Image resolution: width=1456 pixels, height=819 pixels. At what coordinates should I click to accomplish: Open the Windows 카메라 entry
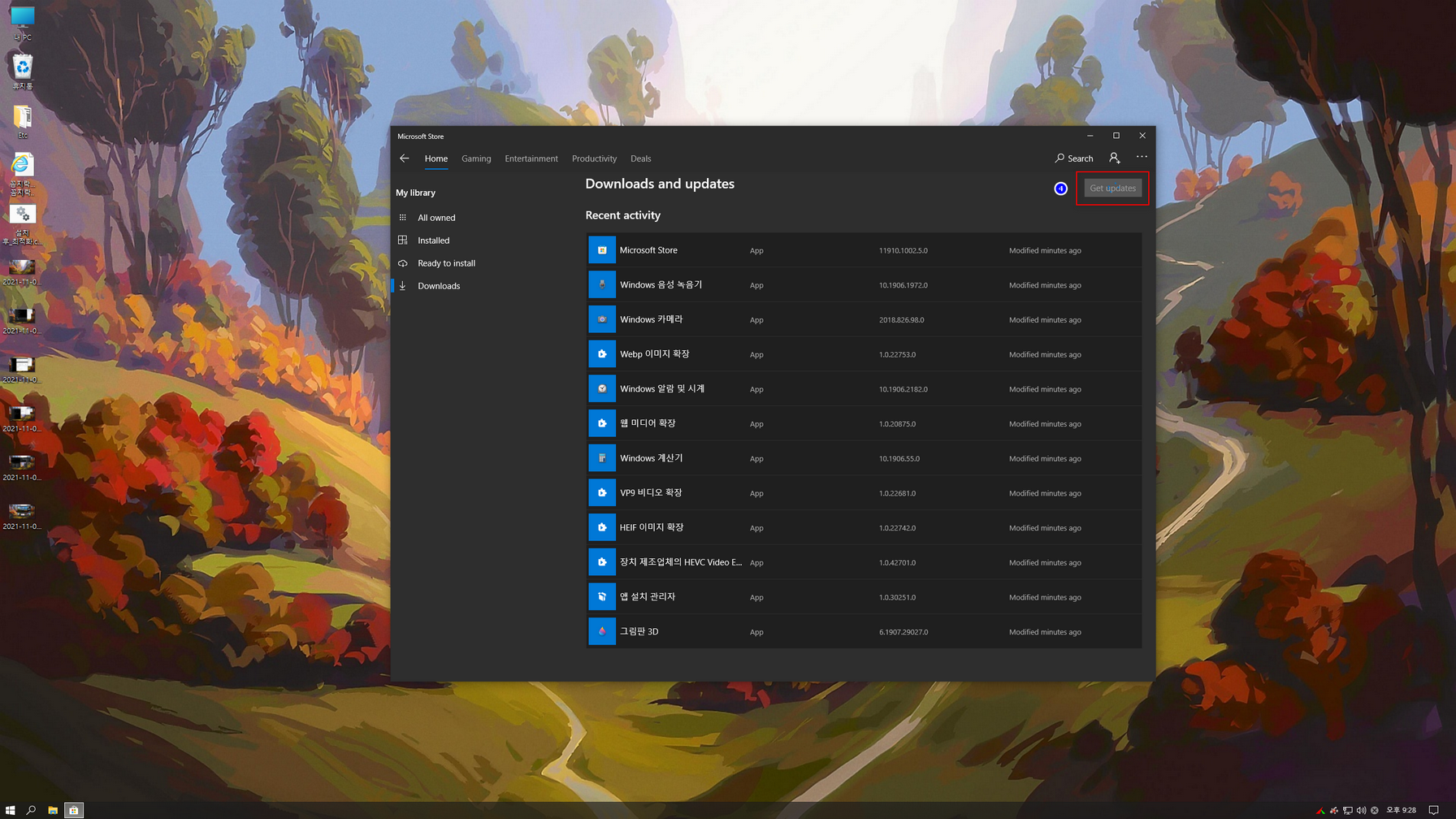[x=651, y=319]
